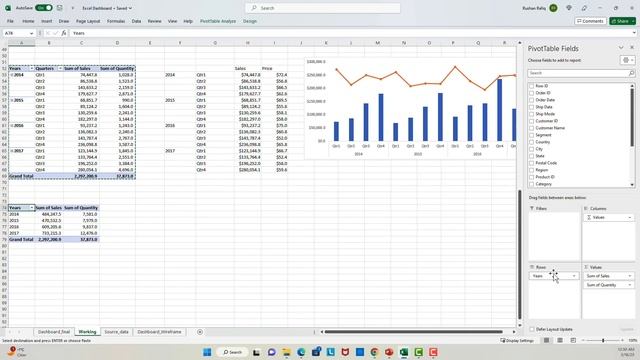Open the Customize Quick Access Toolbar arrow
The image size is (640, 360).
(x=73, y=8)
